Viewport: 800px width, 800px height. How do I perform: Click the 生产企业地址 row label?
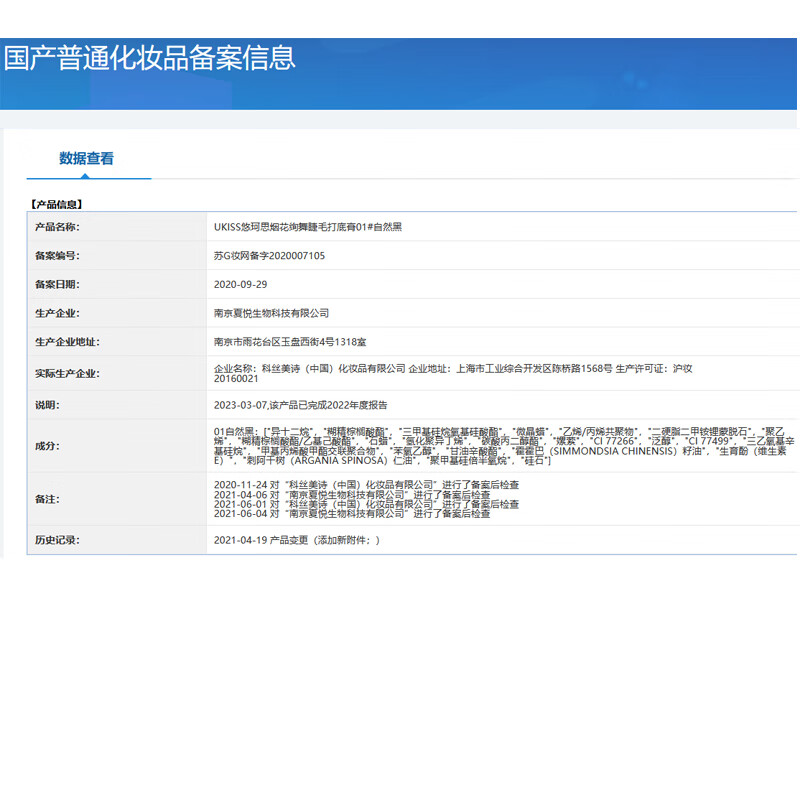[67, 342]
